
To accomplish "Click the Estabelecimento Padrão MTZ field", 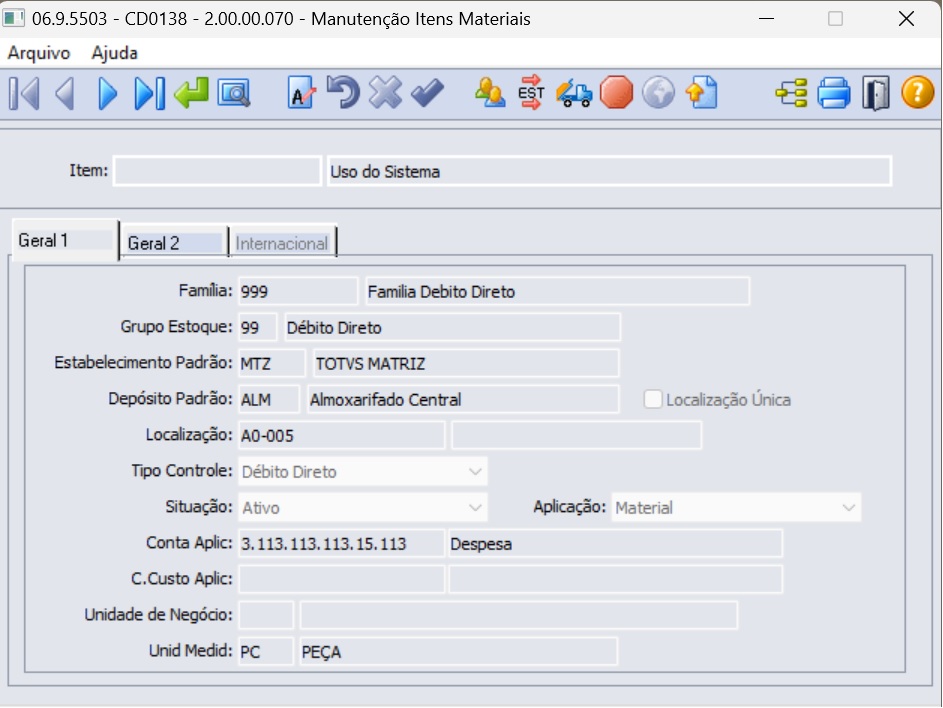I will pyautogui.click(x=272, y=363).
